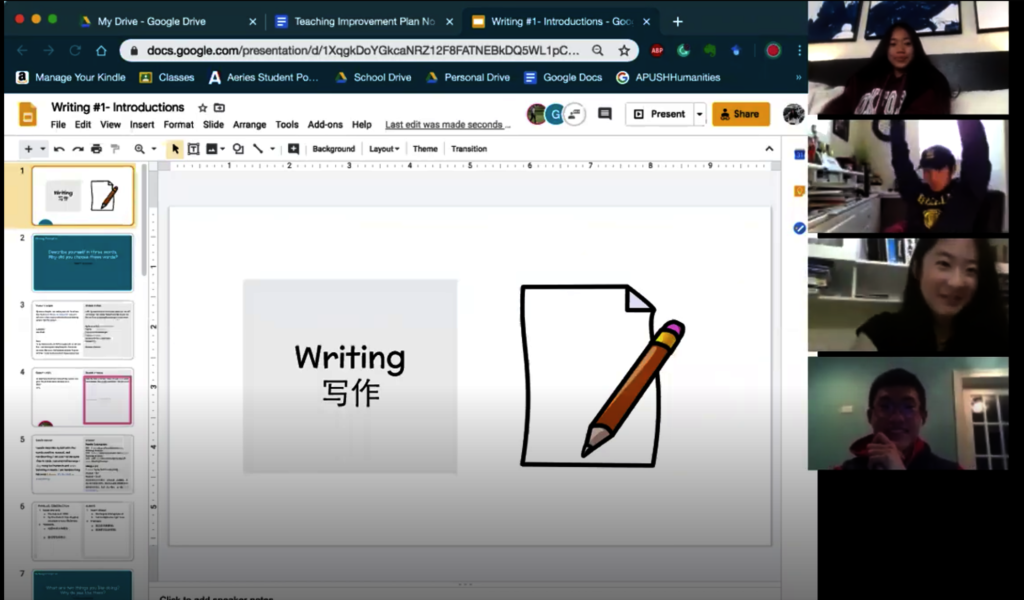Expand the Layout dropdown
Image resolution: width=1024 pixels, height=600 pixels.
tap(384, 149)
